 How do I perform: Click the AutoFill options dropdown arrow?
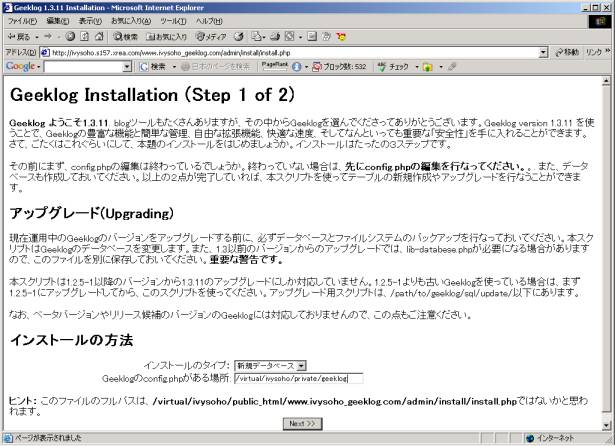tap(441, 67)
